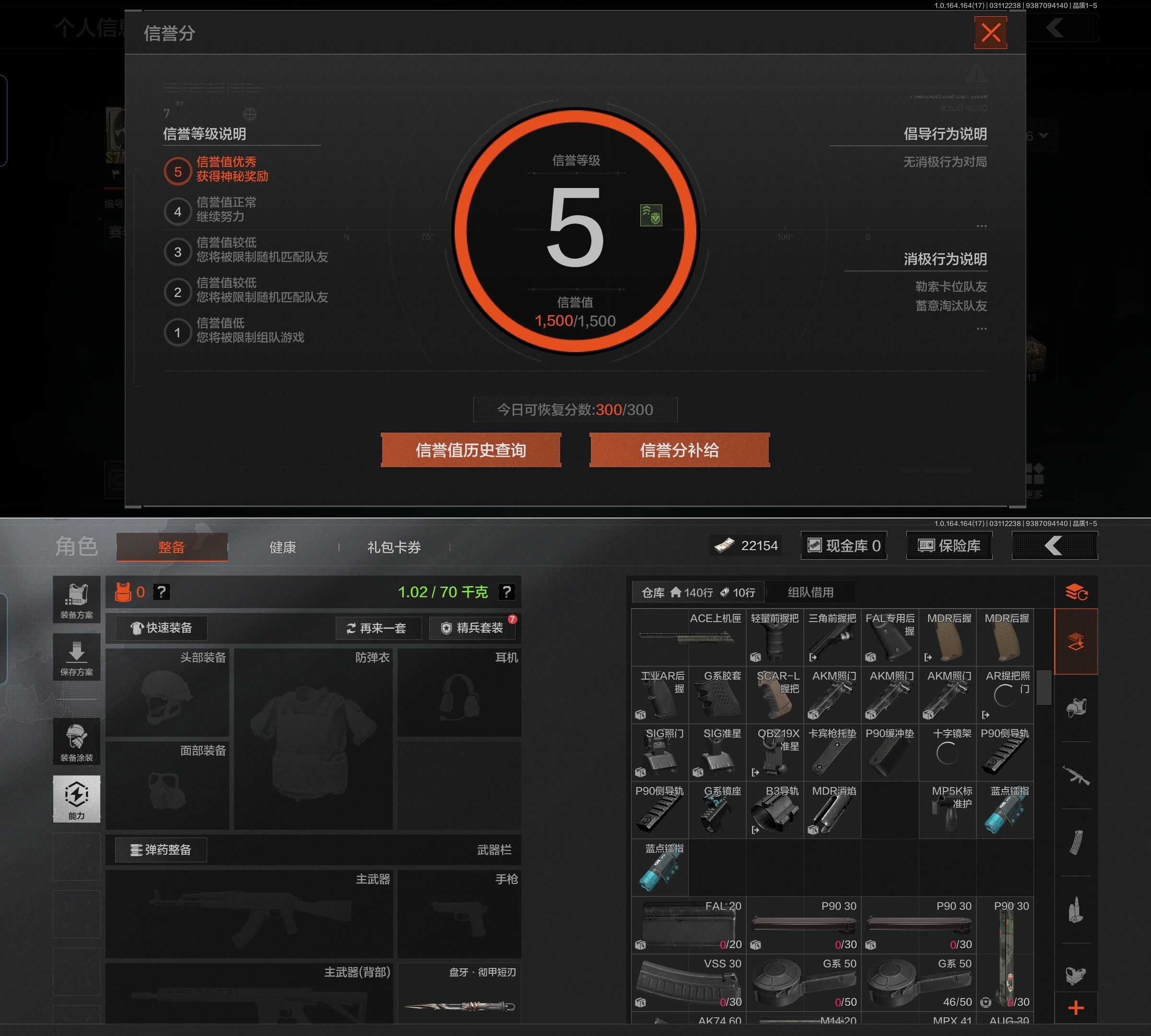Select the 组队借用 storage tab
The height and width of the screenshot is (1036, 1151).
pos(810,592)
